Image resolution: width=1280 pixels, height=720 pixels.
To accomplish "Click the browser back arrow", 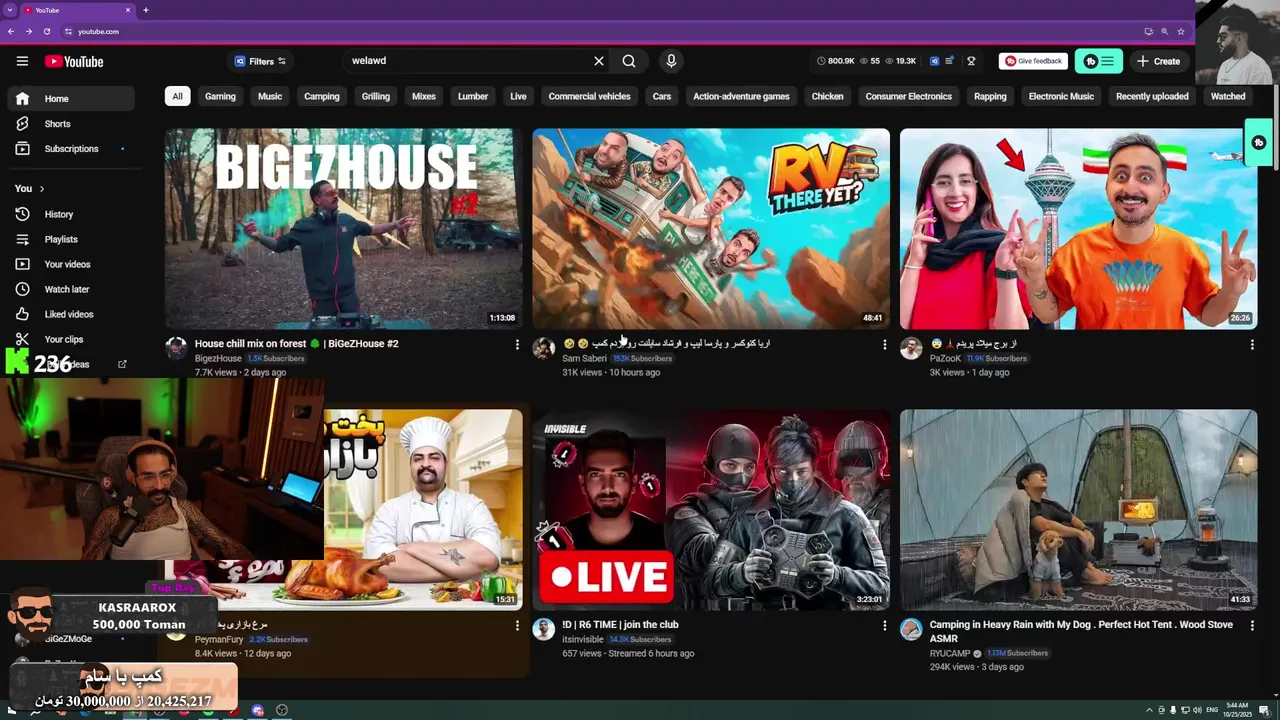I will (x=10, y=32).
